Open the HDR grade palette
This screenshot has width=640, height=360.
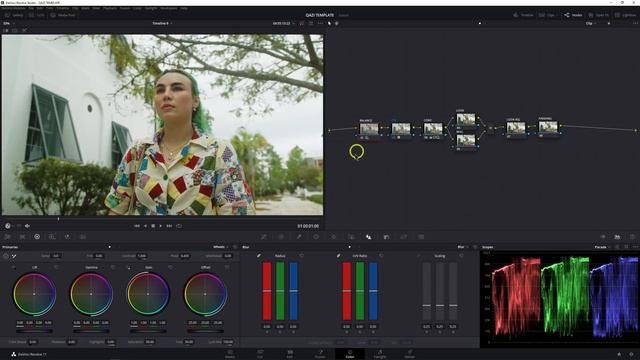coord(52,237)
